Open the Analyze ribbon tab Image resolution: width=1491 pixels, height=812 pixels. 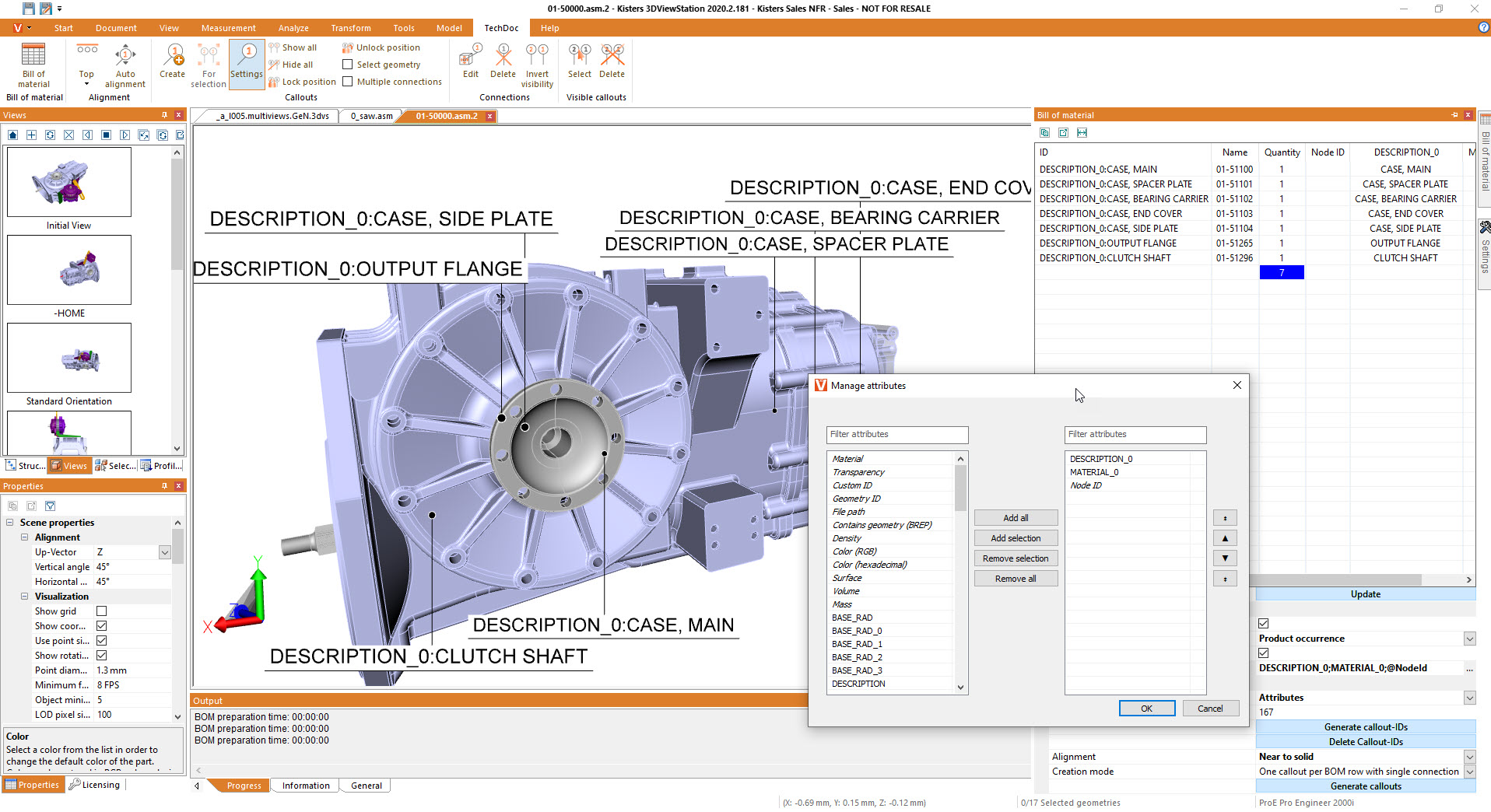click(x=293, y=28)
